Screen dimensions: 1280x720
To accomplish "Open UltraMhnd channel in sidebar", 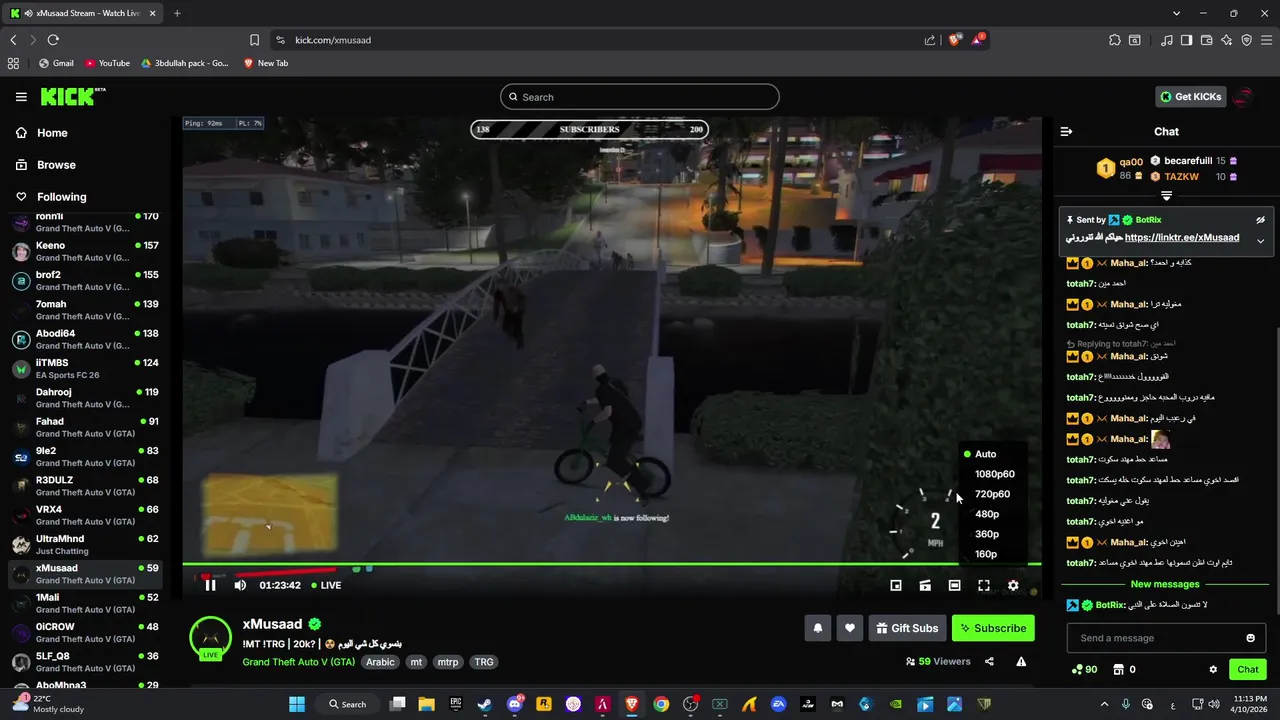I will click(85, 544).
